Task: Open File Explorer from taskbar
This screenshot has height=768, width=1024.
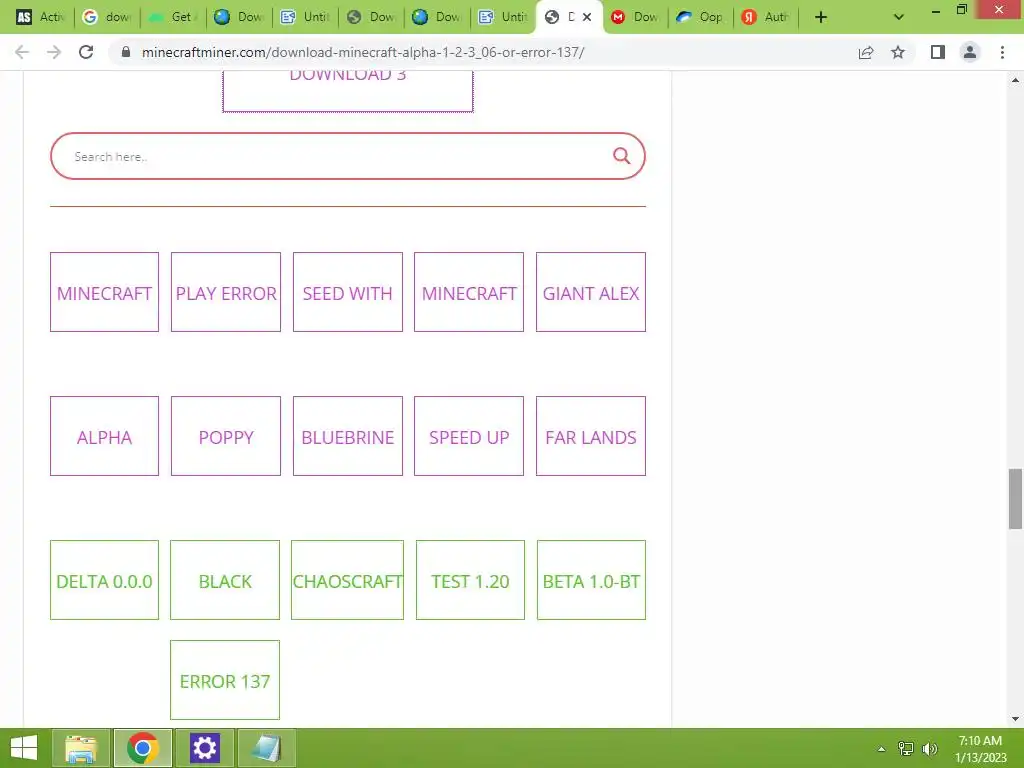Action: [80, 748]
